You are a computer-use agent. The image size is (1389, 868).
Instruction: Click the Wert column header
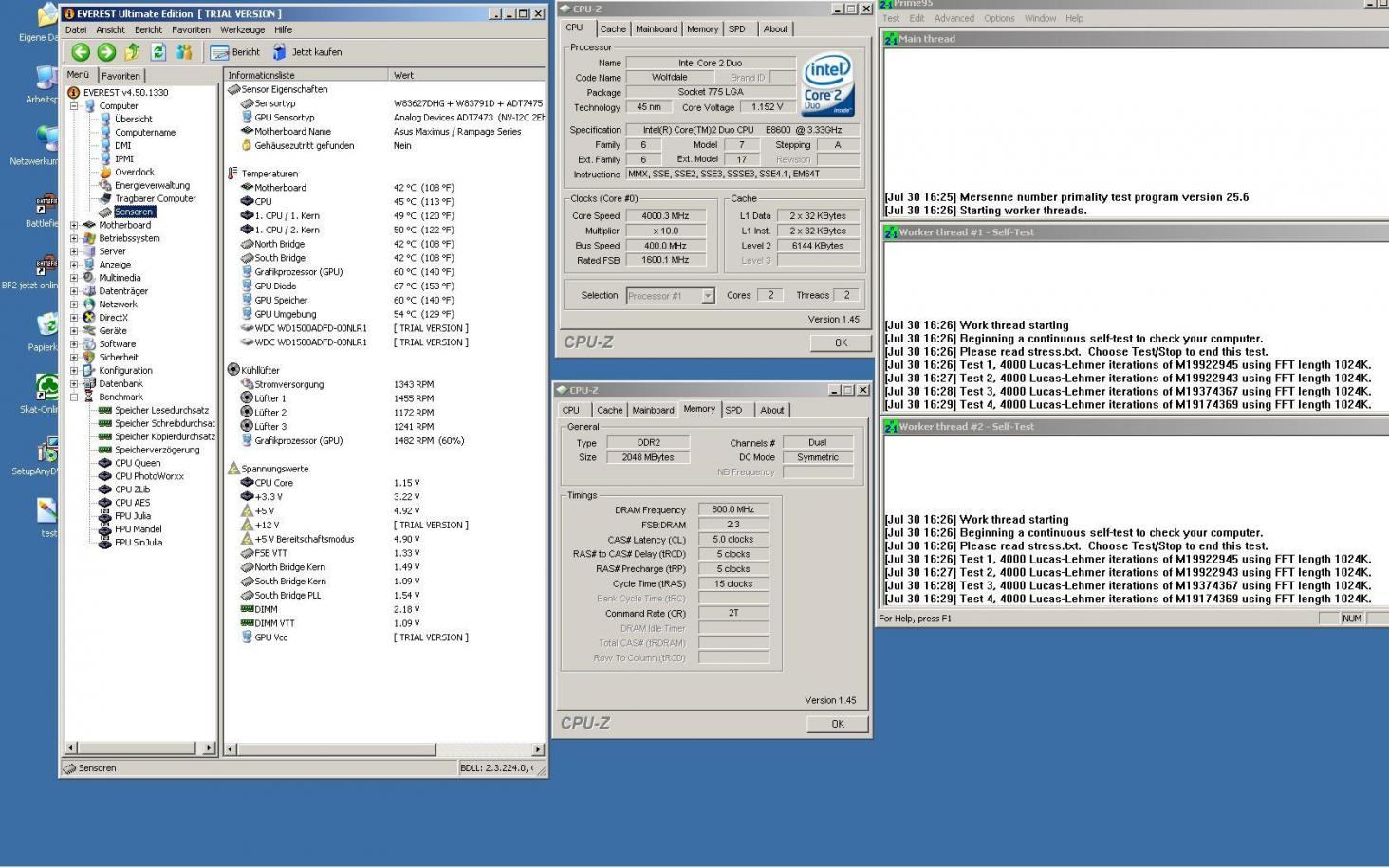[x=466, y=75]
